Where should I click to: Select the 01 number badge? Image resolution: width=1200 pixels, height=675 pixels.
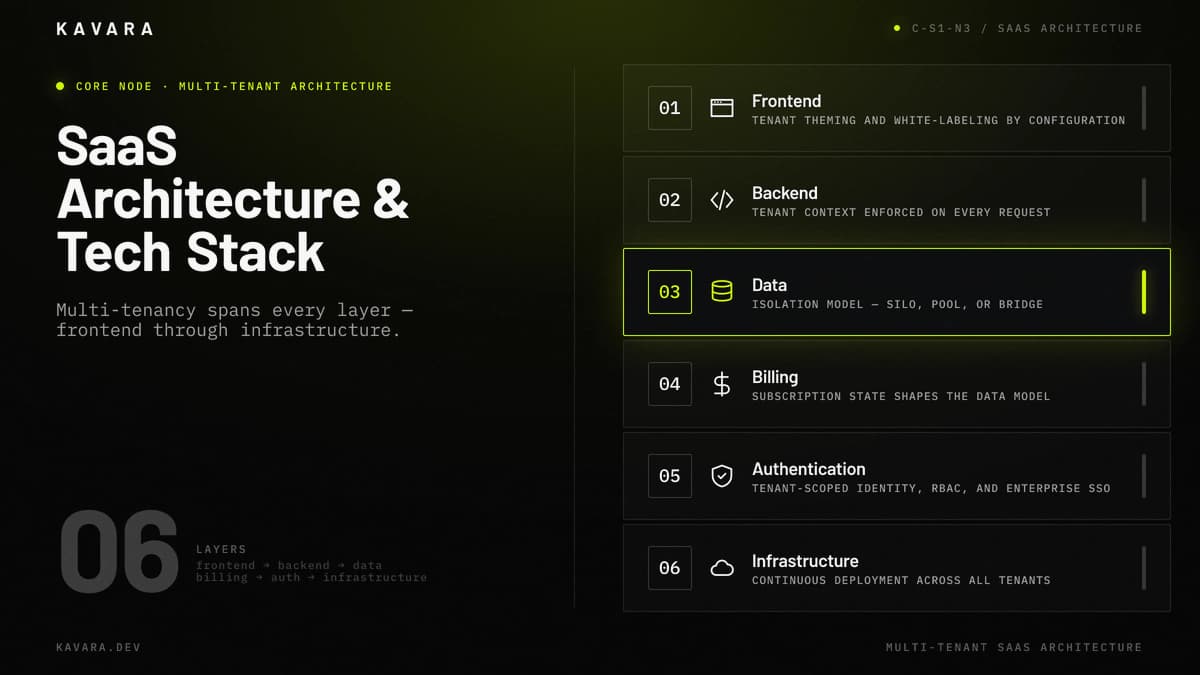(x=670, y=108)
